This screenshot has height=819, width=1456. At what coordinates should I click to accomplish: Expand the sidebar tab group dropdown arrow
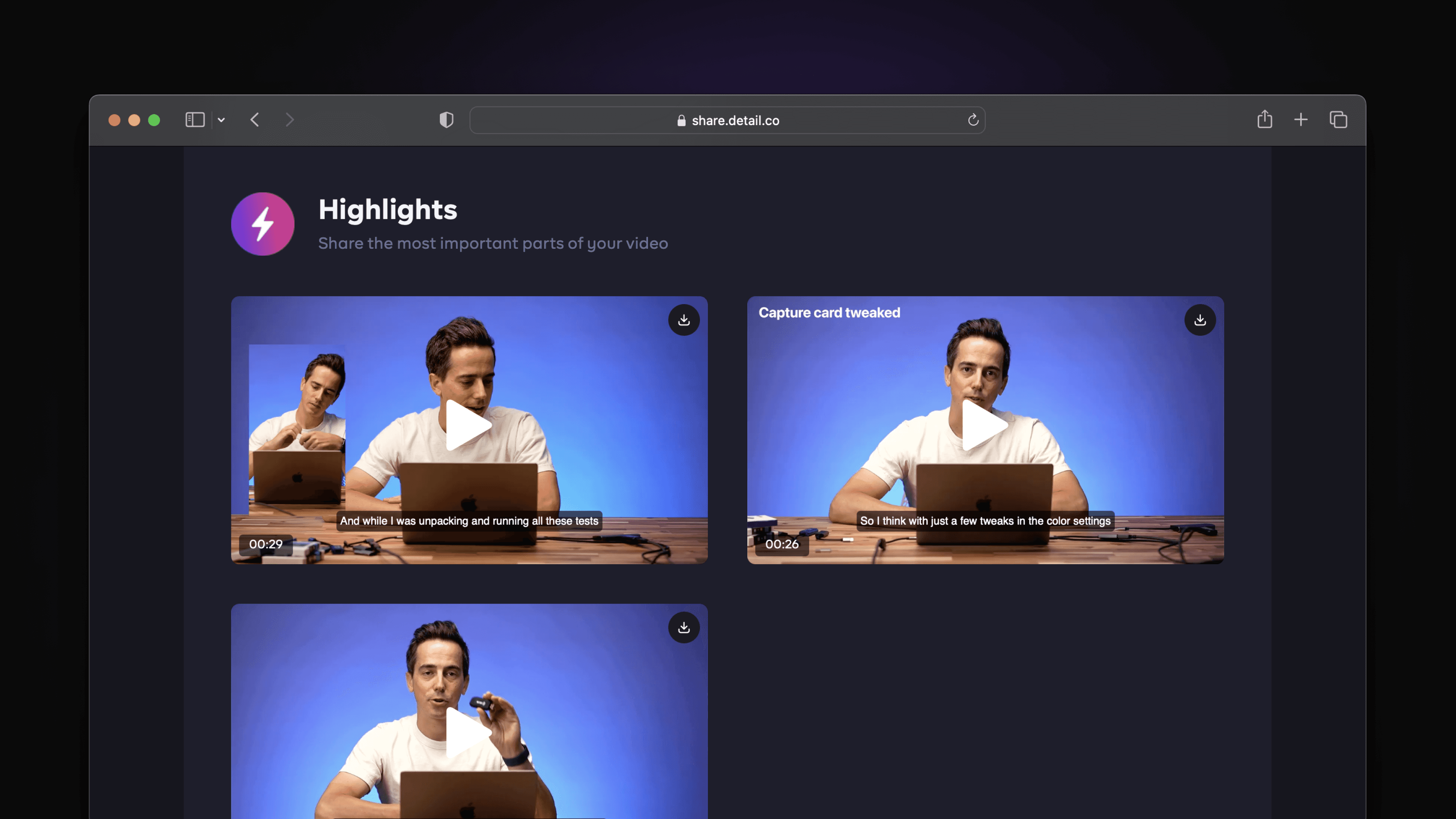pos(221,120)
